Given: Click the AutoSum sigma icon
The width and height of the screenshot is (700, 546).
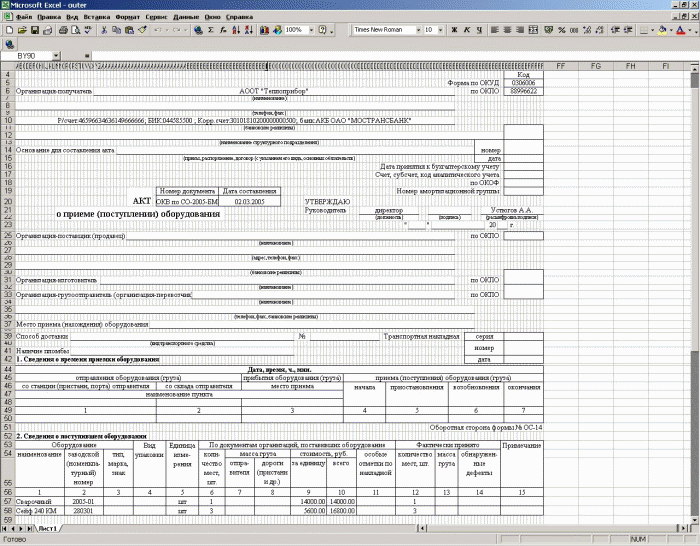Looking at the screenshot, I should tap(211, 30).
